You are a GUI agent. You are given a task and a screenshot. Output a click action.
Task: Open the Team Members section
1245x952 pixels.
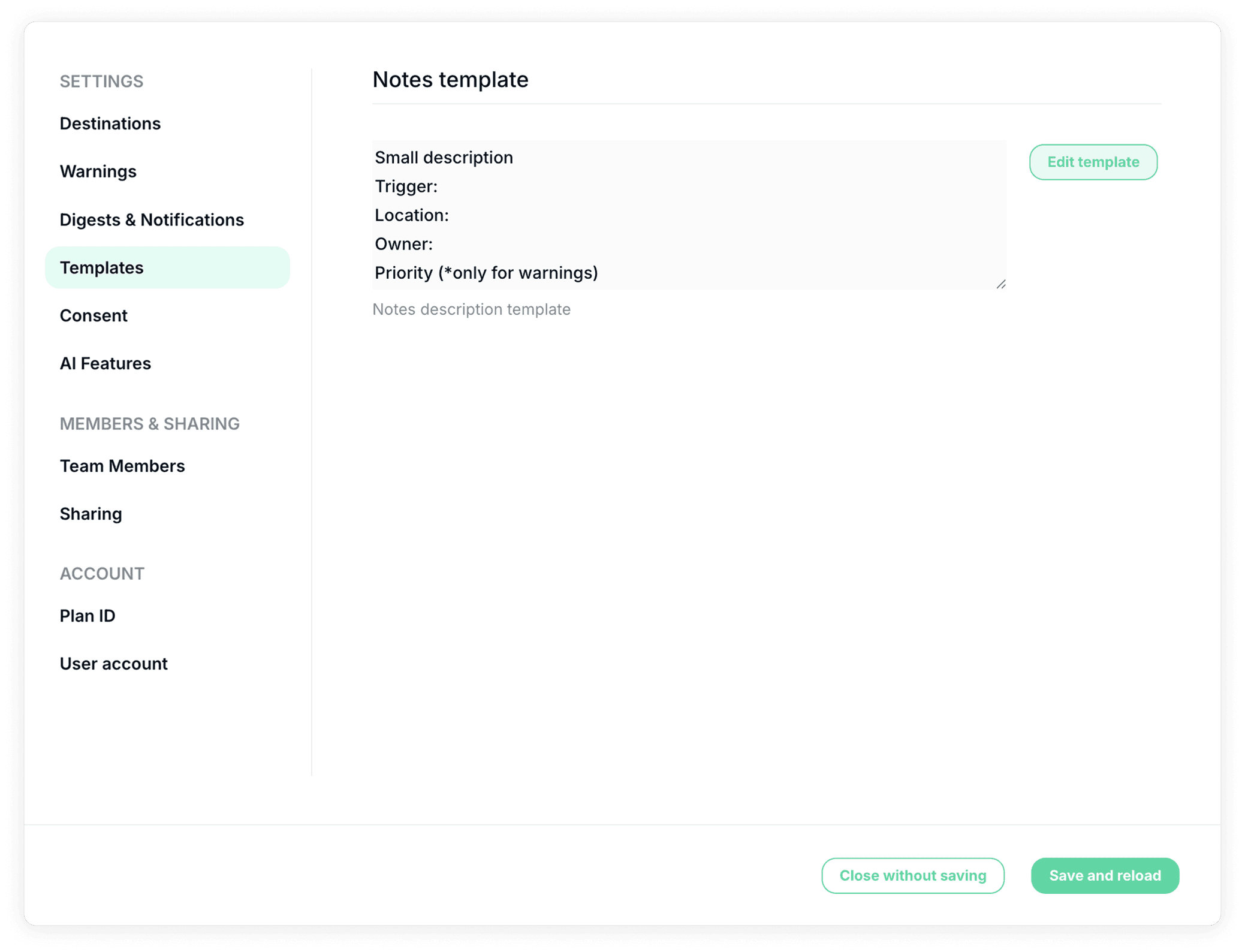(x=122, y=466)
